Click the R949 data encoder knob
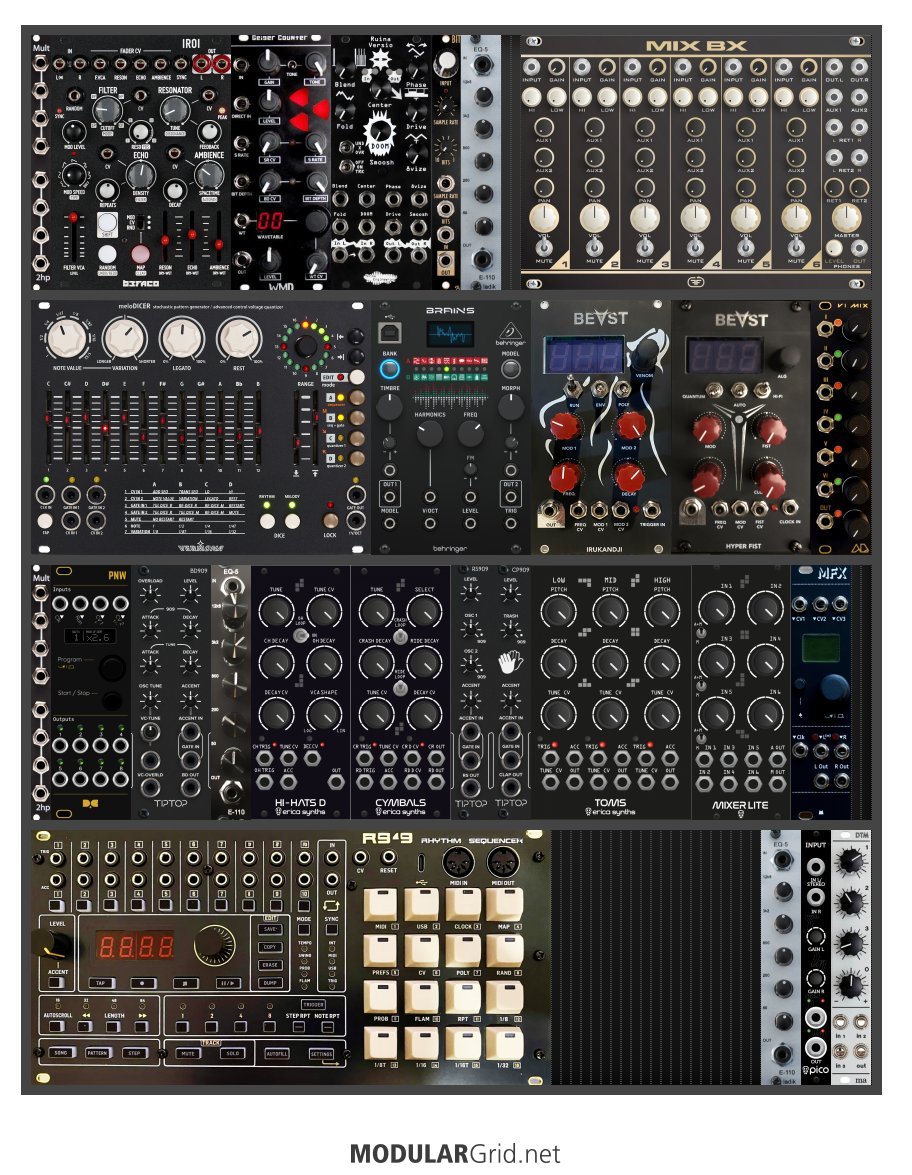The width and height of the screenshot is (912, 1175). 215,946
